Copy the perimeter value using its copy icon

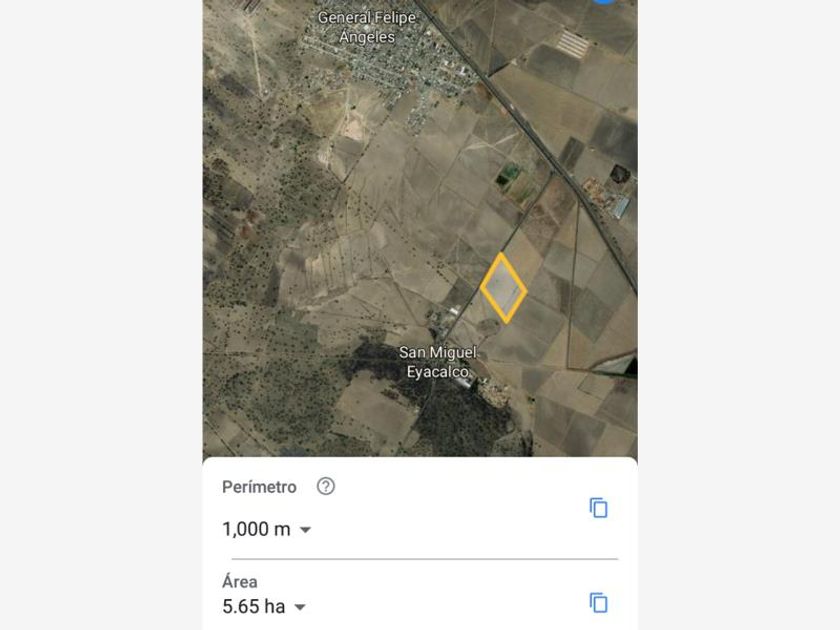click(x=598, y=508)
